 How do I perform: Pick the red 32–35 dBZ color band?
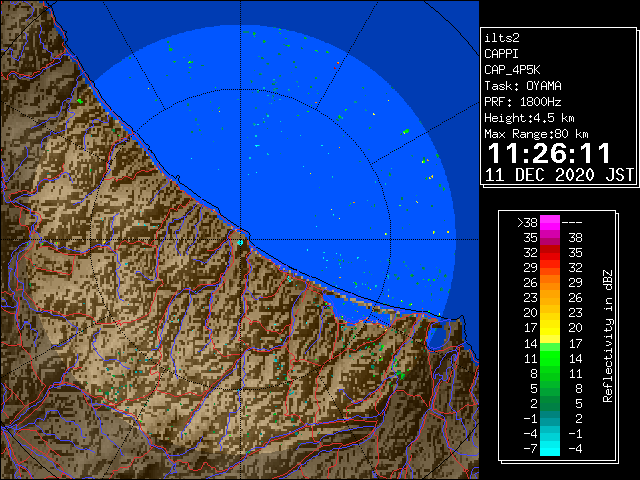point(550,253)
